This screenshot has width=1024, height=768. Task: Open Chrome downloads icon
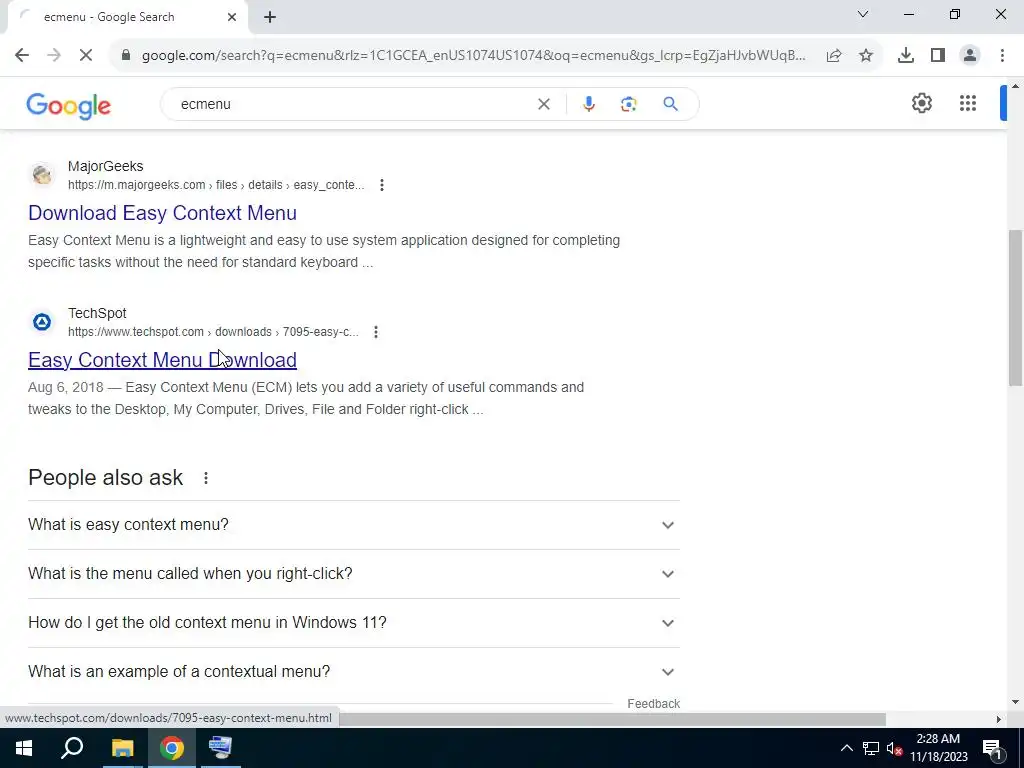coord(906,56)
